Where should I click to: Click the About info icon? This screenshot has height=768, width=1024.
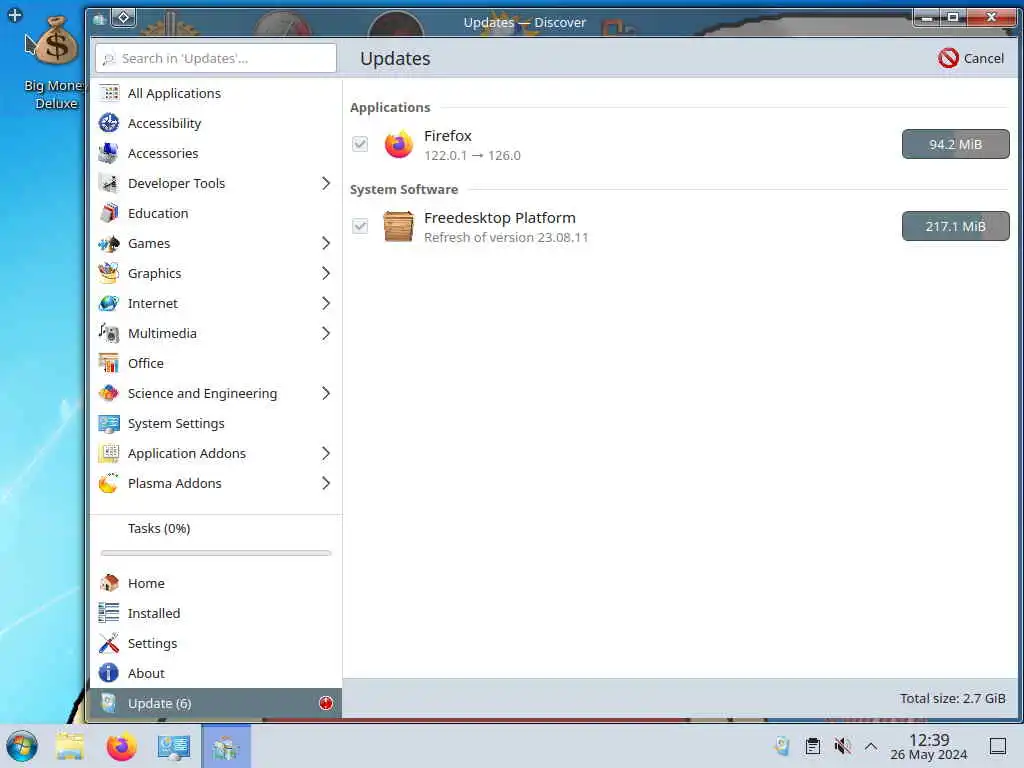[x=109, y=673]
